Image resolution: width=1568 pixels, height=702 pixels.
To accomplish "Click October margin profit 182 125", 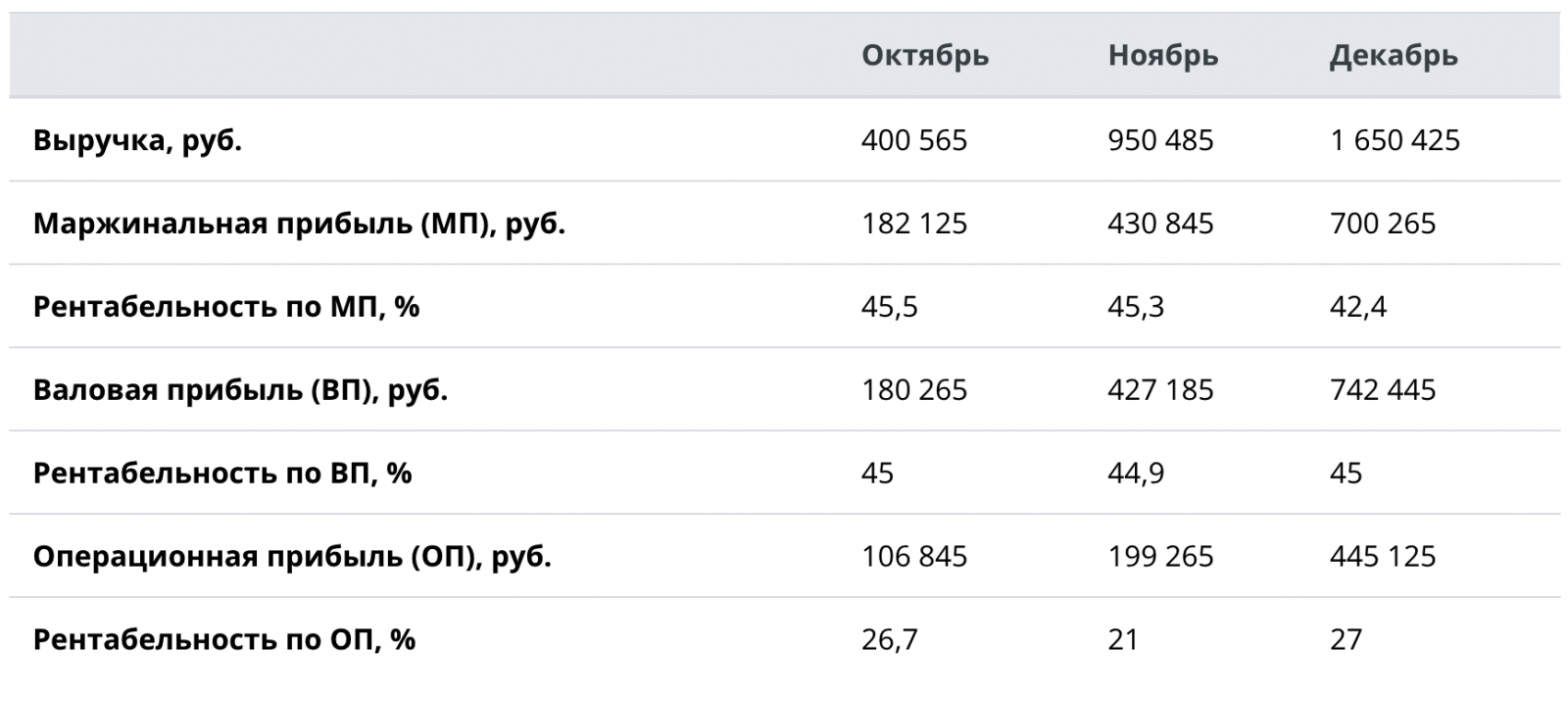I will 913,225.
